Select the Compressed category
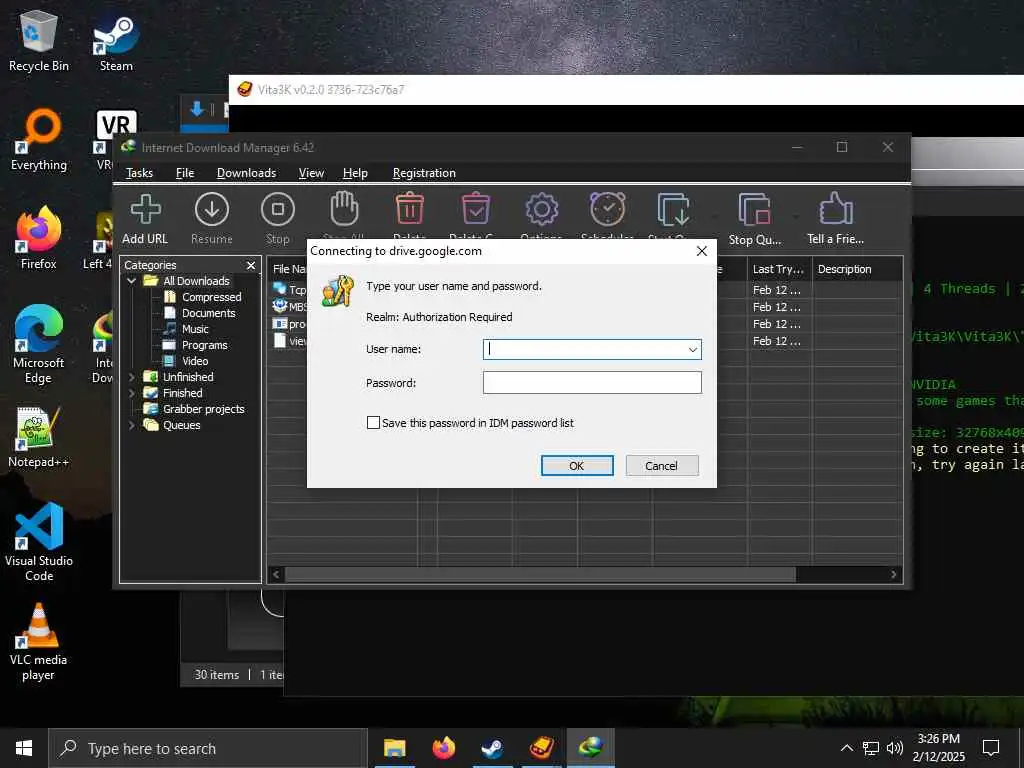Image resolution: width=1024 pixels, height=768 pixels. point(212,297)
